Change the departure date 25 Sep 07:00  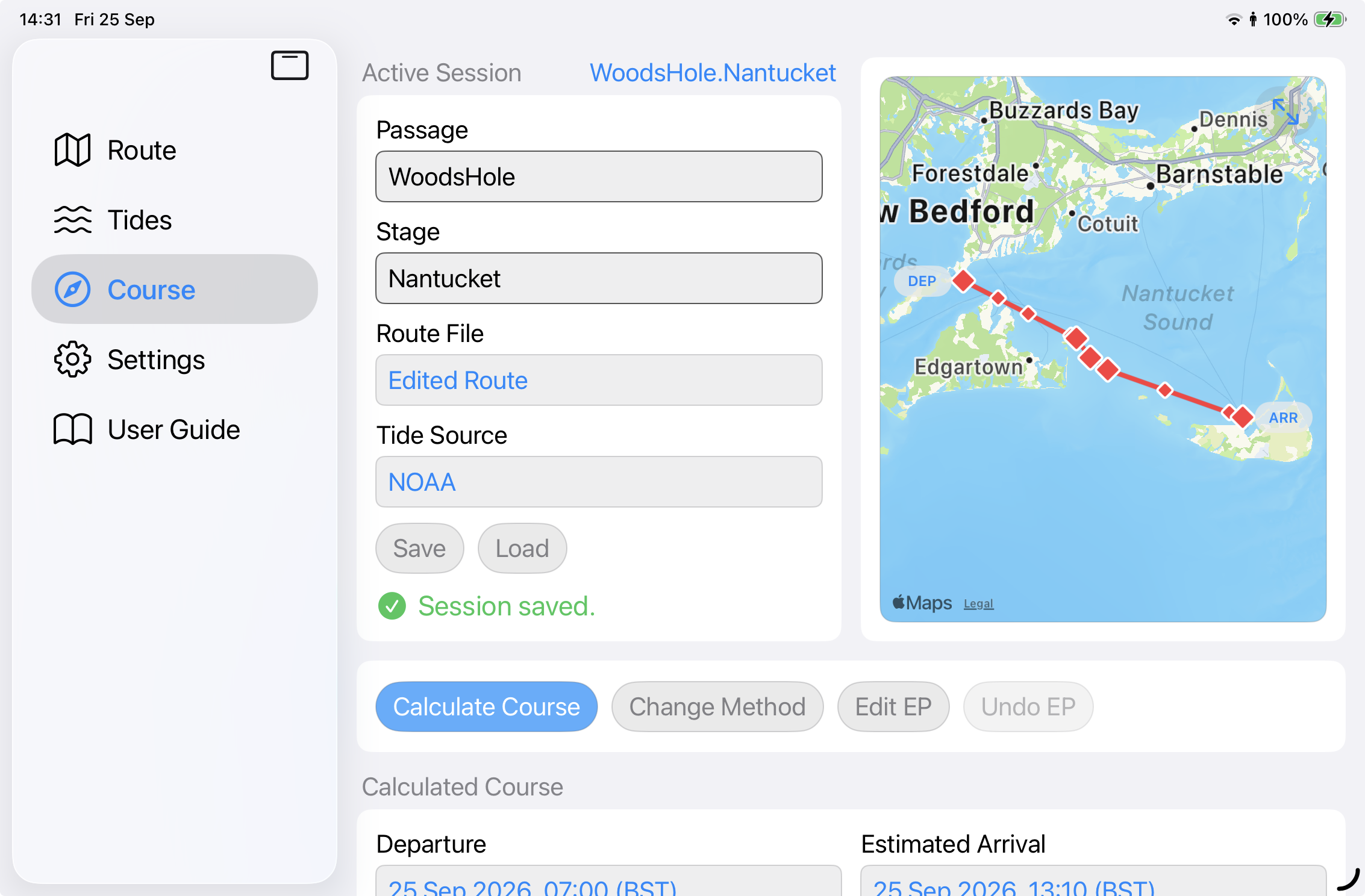coord(608,880)
